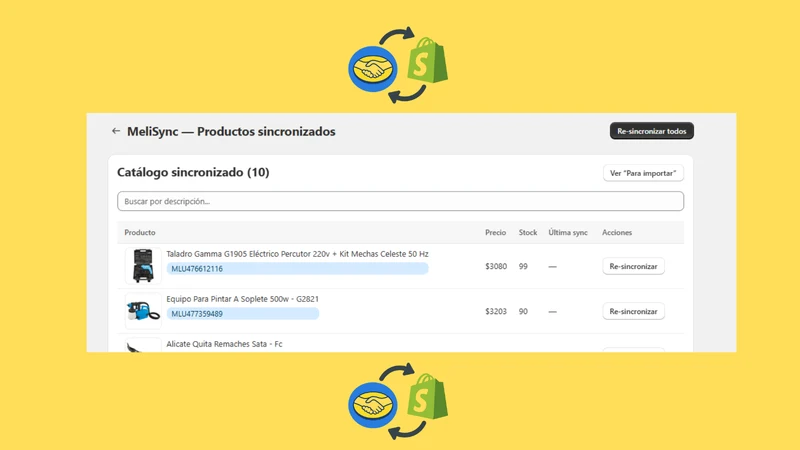Screen dimensions: 800x450
Task: Open the Taladro Gamma drill thumbnail
Action: click(x=143, y=266)
